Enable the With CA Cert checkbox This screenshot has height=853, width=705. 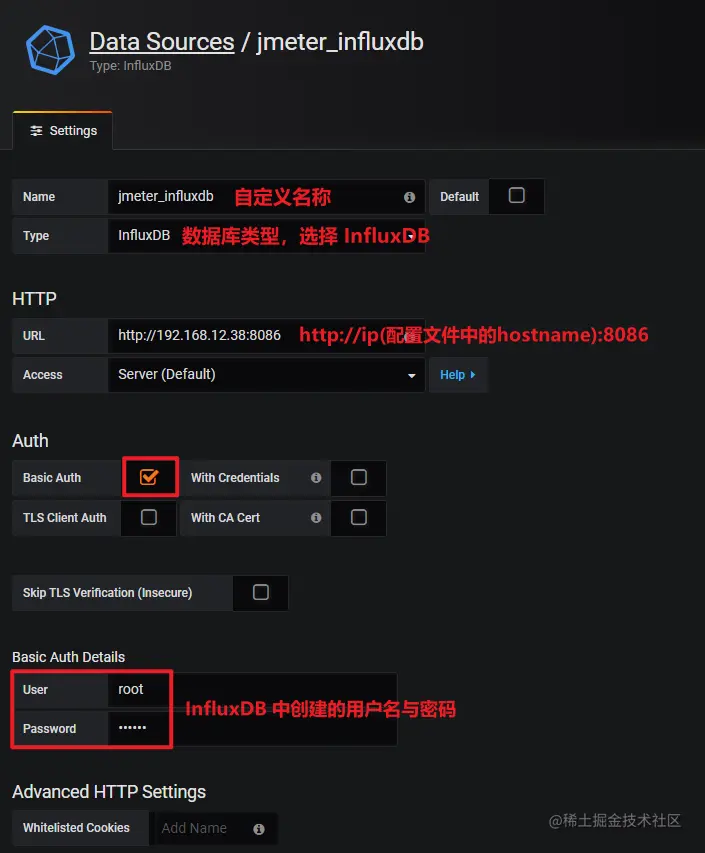pyautogui.click(x=359, y=517)
